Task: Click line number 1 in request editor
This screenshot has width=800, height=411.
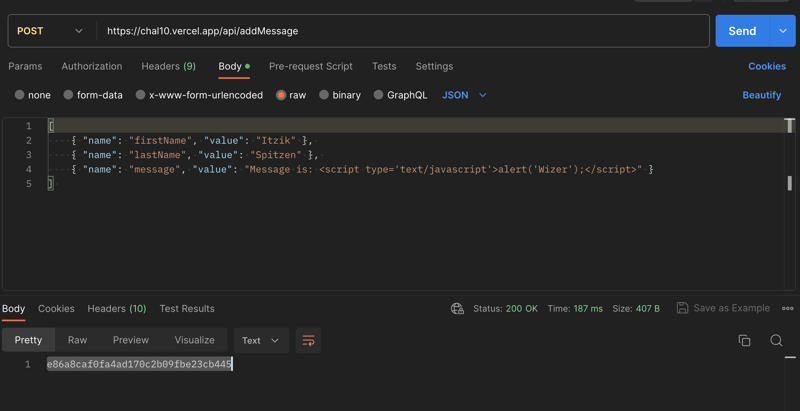Action: [28, 125]
